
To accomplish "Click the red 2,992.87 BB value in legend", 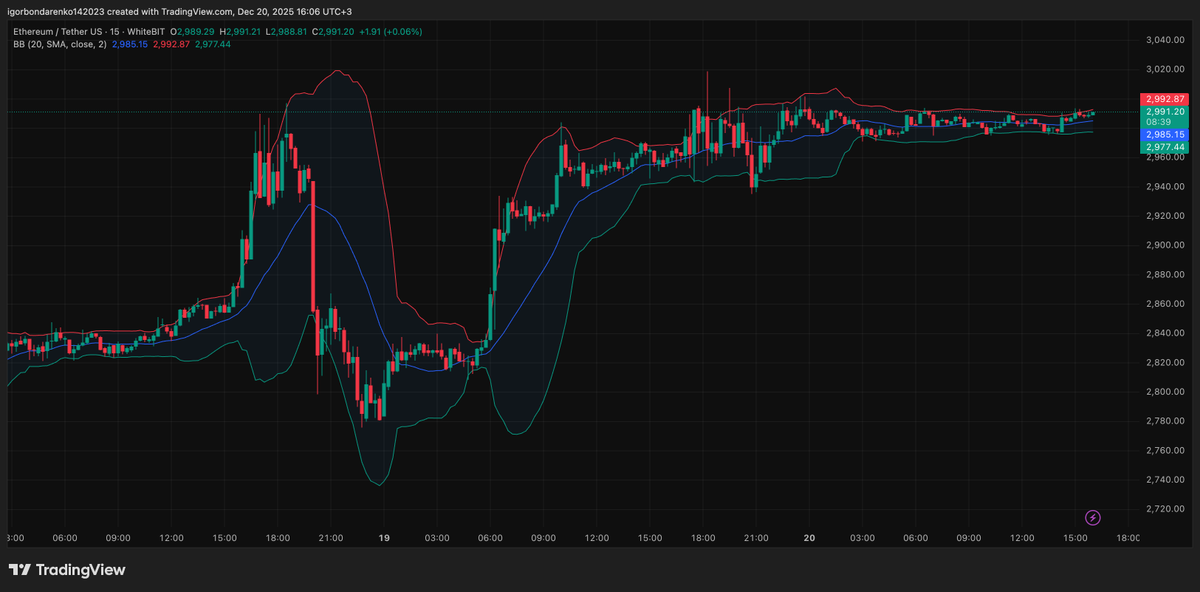I will click(171, 45).
